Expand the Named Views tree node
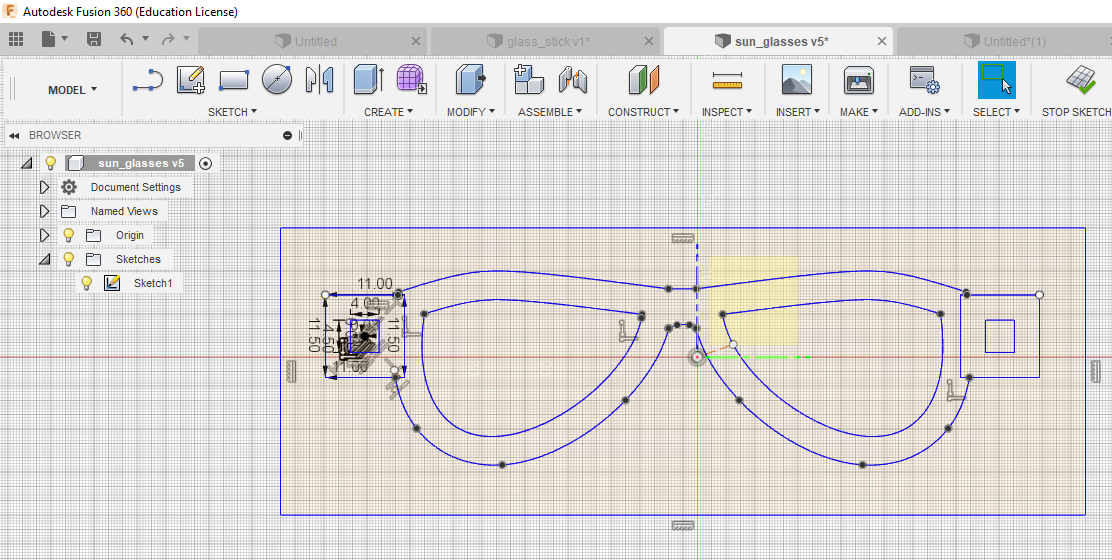 45,211
